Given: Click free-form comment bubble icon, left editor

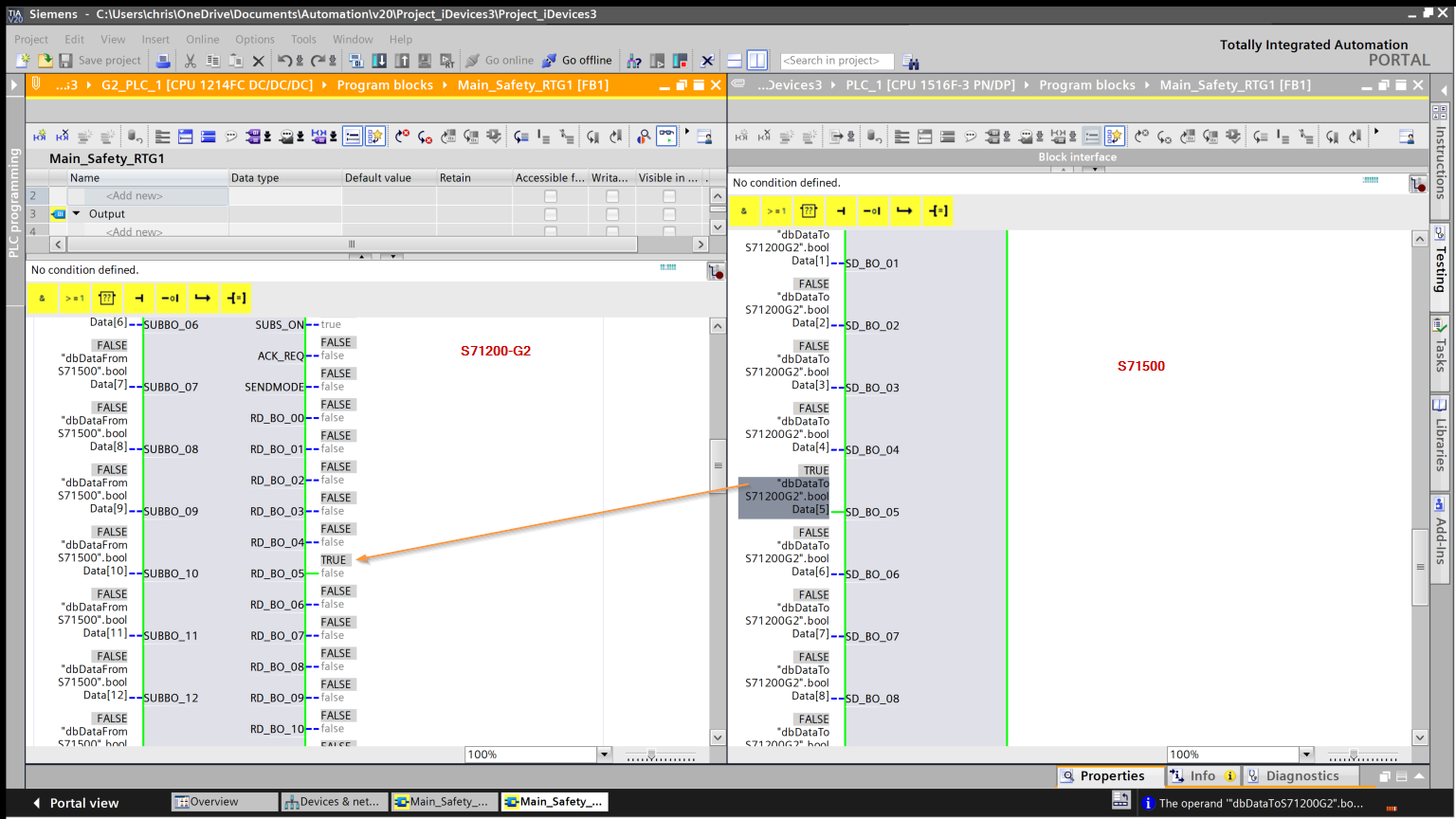Looking at the screenshot, I should pos(230,136).
